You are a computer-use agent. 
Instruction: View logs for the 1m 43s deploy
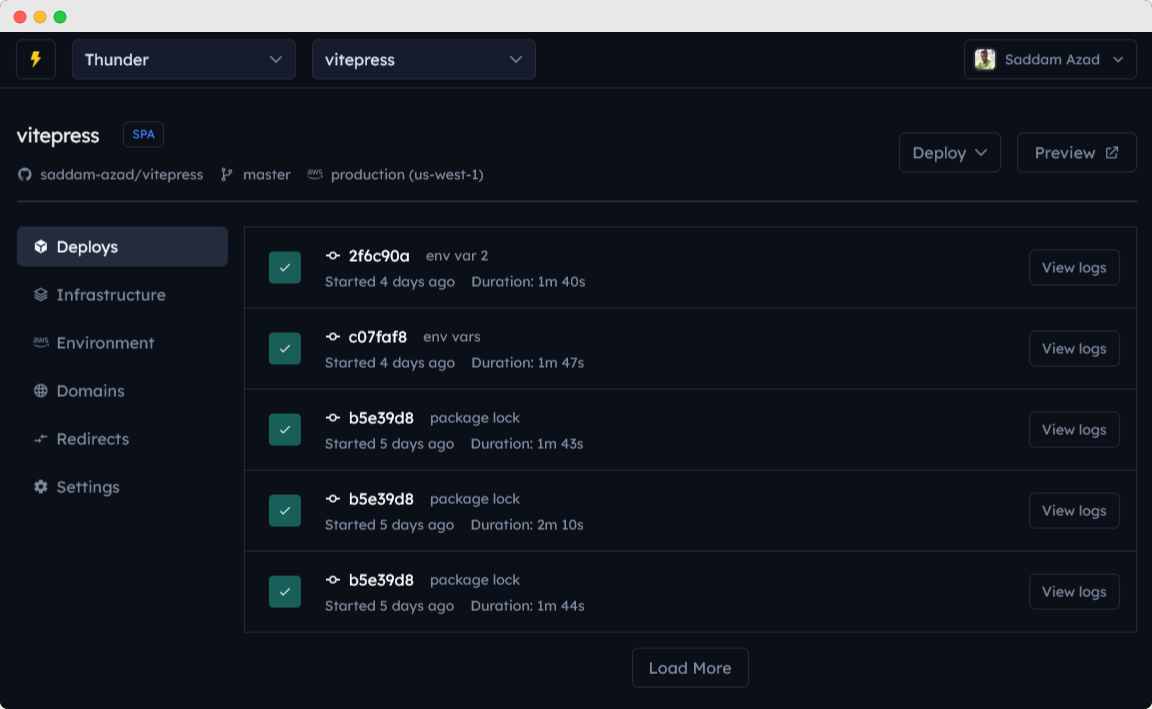1074,429
